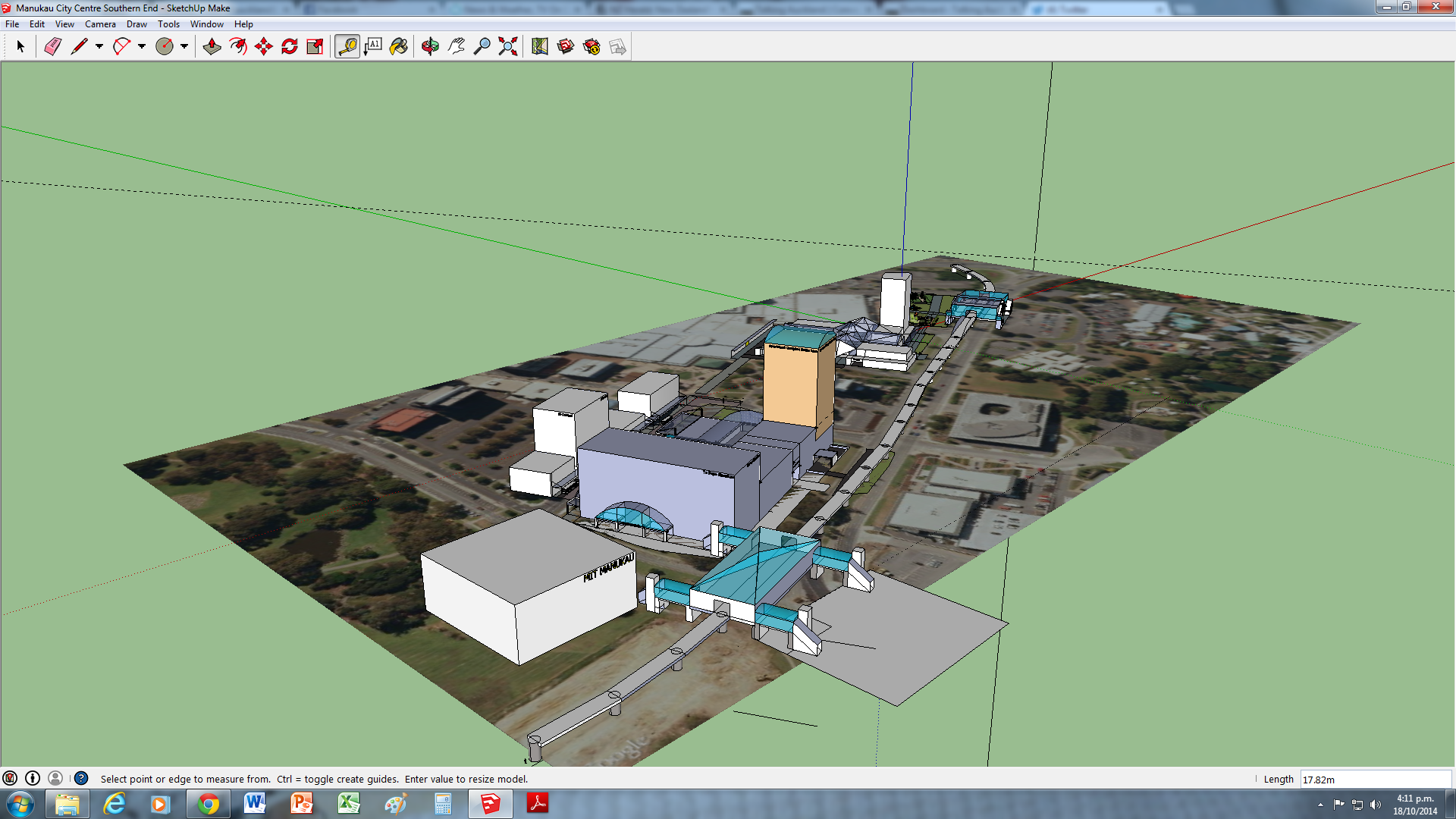Toggle the Tape Measure tool

[347, 47]
